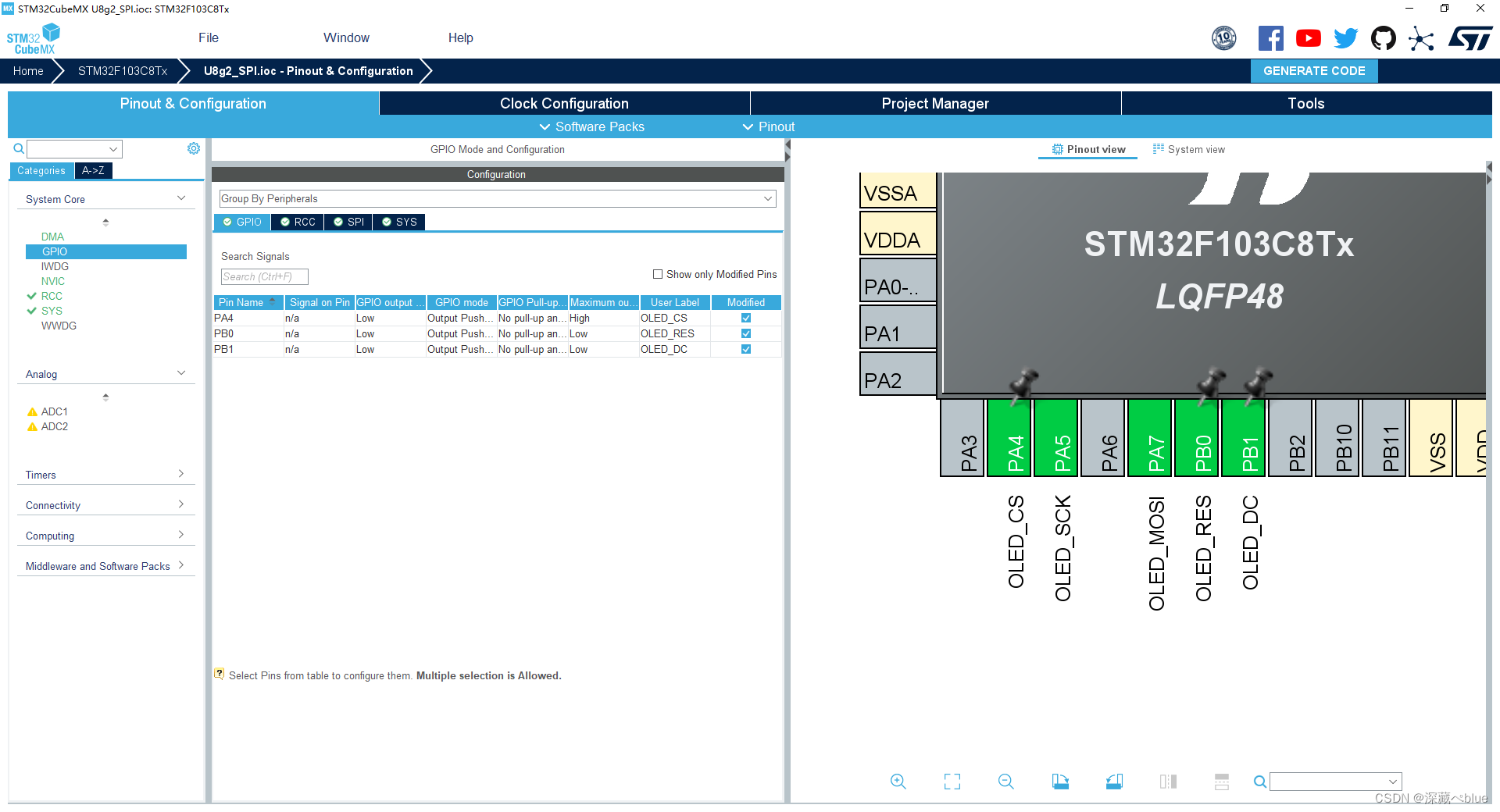This screenshot has width=1500, height=812.
Task: Click the 10-year anniversary badge icon
Action: [x=1224, y=38]
